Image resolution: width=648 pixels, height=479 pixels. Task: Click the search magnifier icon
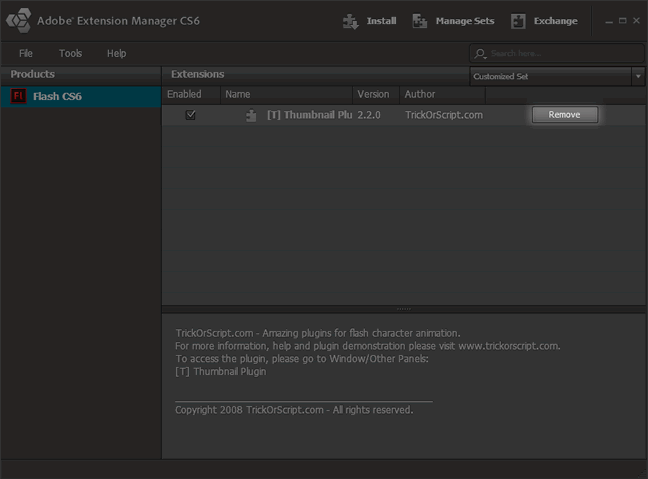click(x=480, y=54)
